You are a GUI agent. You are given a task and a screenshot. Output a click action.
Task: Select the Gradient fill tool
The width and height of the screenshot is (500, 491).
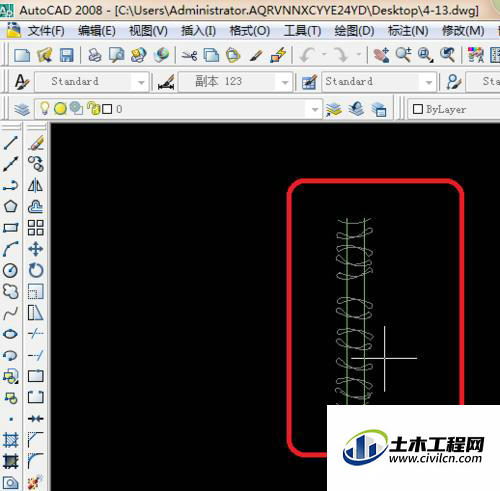click(x=10, y=461)
